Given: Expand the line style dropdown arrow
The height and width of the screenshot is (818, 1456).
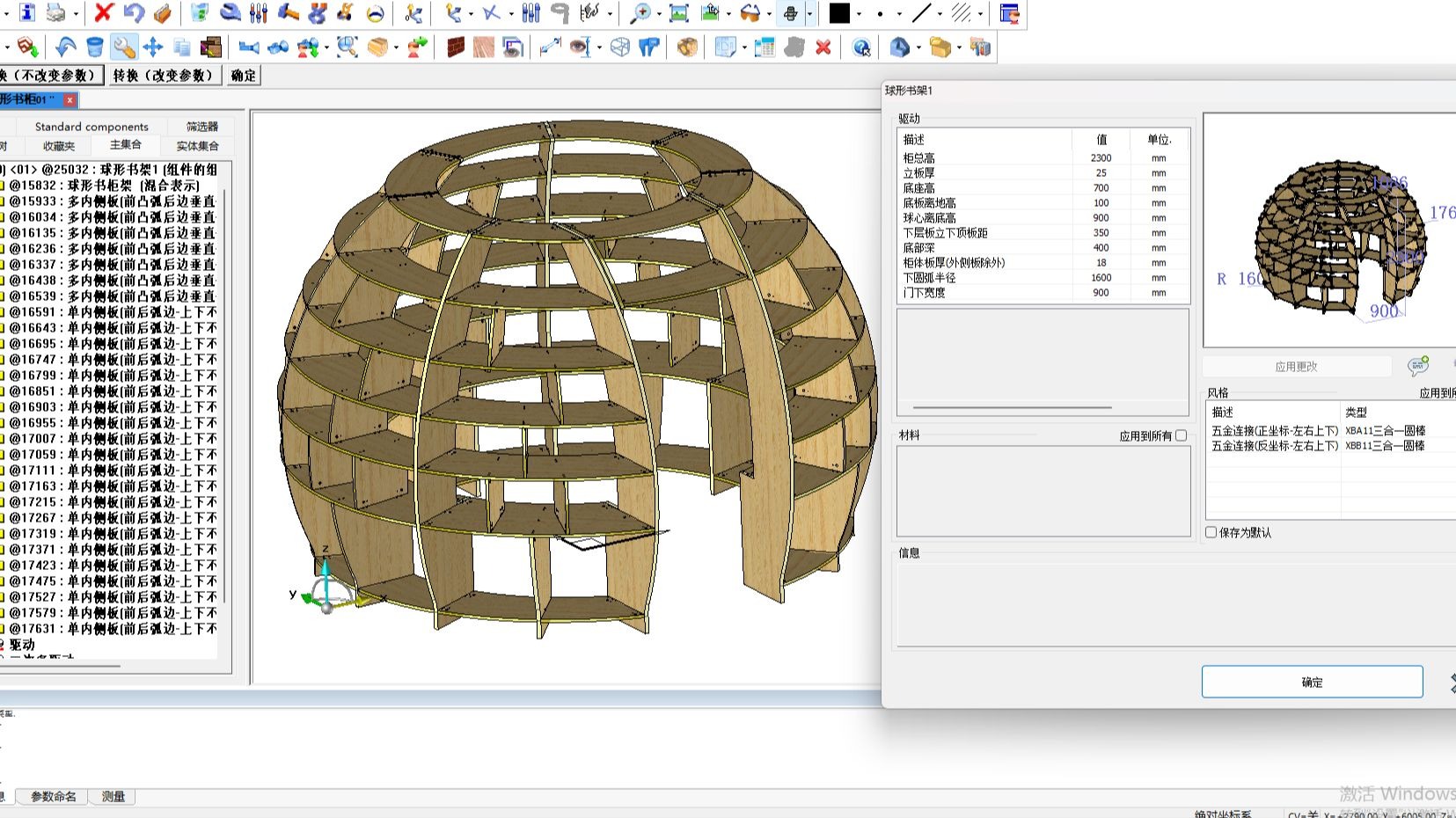Looking at the screenshot, I should (940, 14).
